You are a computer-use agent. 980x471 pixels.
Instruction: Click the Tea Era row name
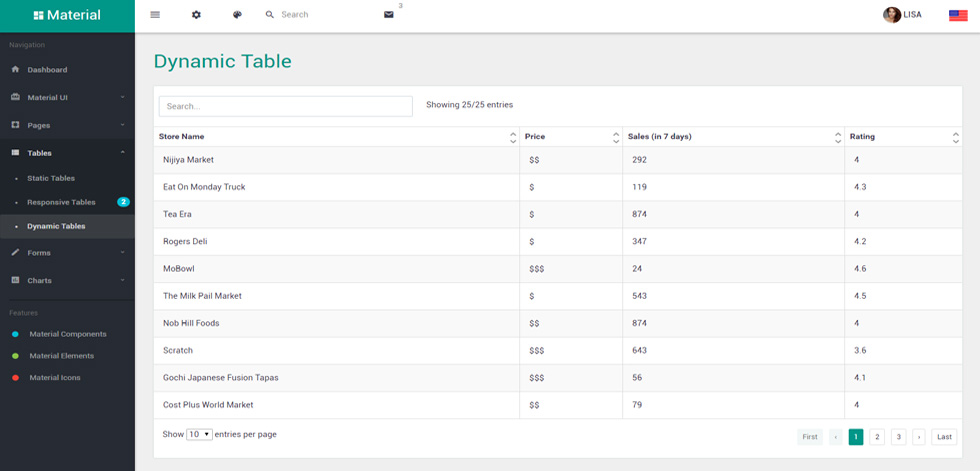coord(178,214)
